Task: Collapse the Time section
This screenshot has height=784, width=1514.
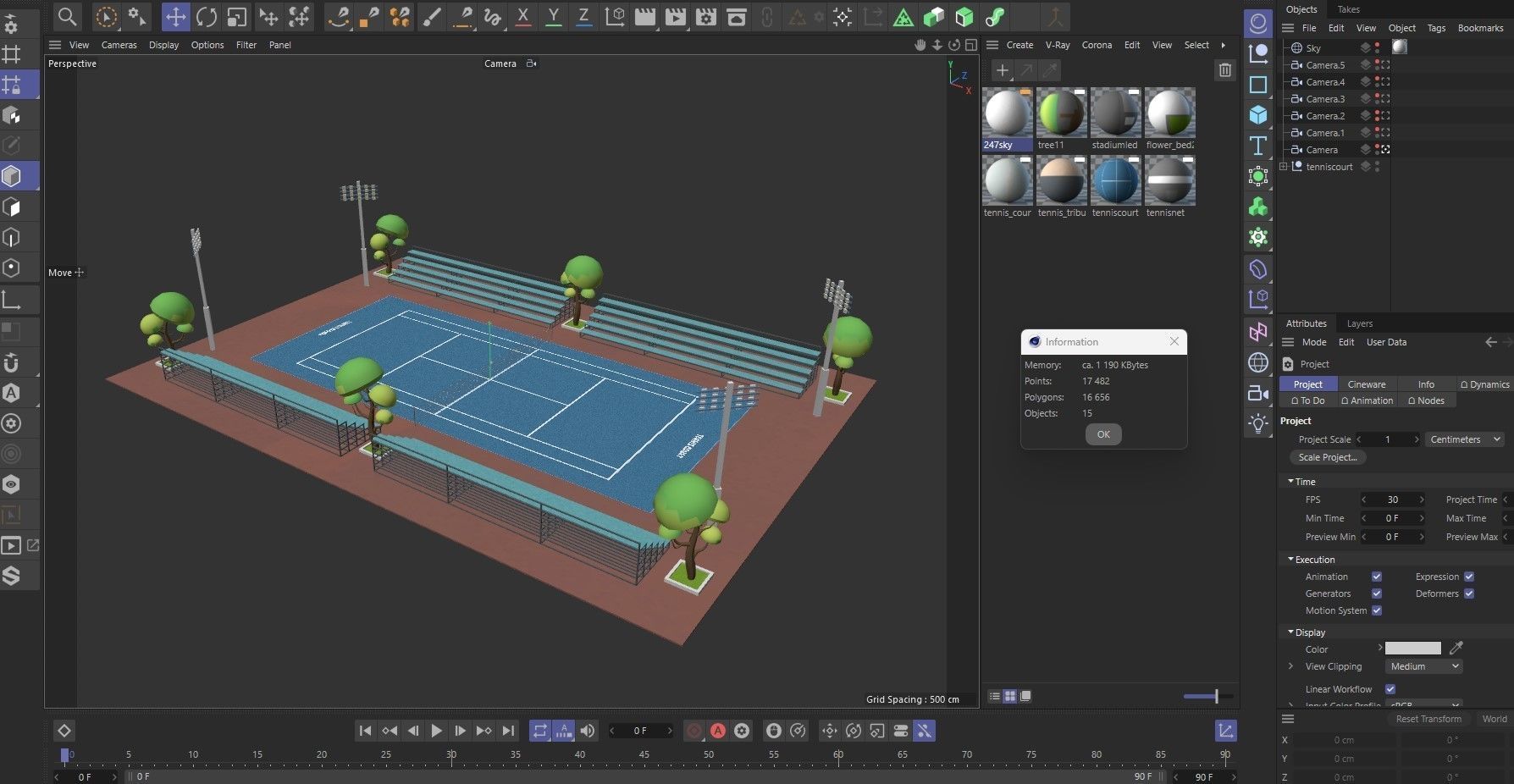Action: pyautogui.click(x=1290, y=481)
